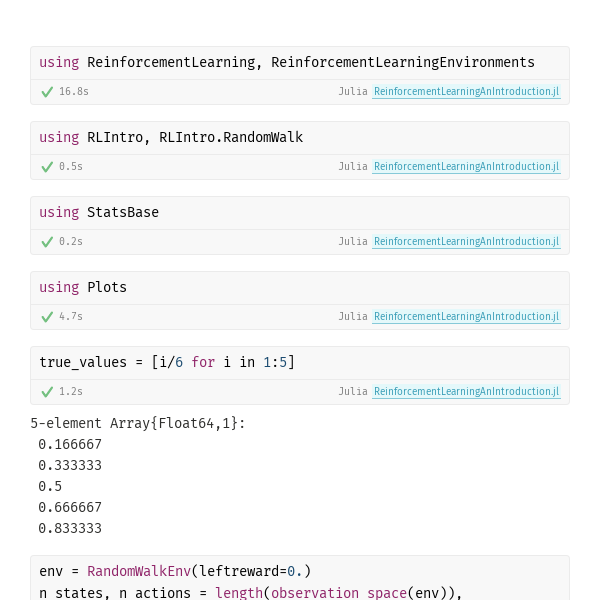
Task: Click the execution time '0.5s'
Action: 71,166
